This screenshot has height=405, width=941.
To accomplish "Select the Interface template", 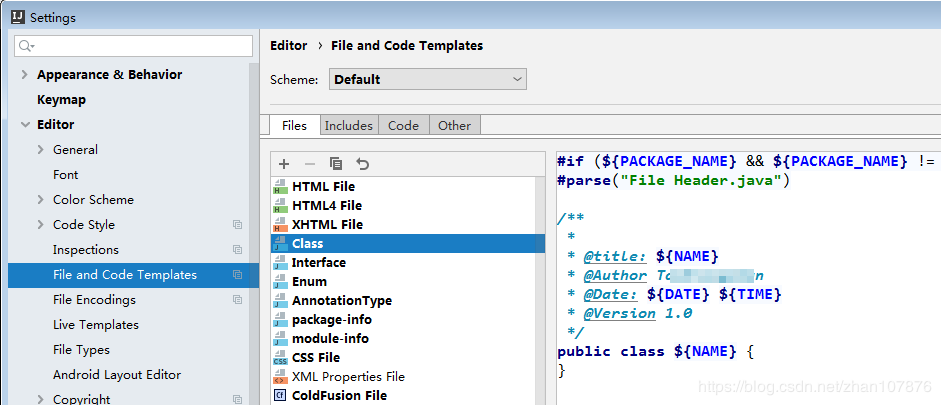I will 318,263.
